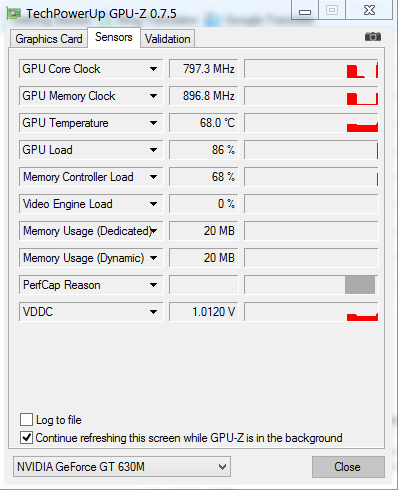Open the PerfCap Reason dropdown arrow
This screenshot has width=398, height=490.
153,285
